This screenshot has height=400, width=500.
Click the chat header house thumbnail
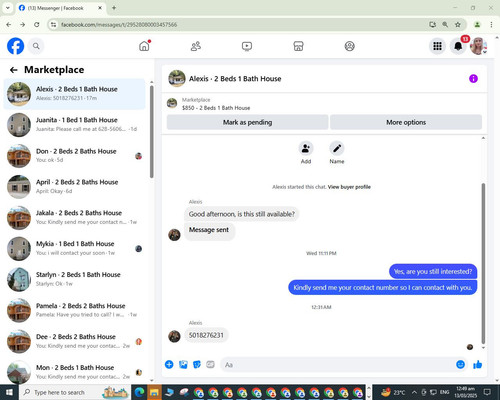coord(177,79)
